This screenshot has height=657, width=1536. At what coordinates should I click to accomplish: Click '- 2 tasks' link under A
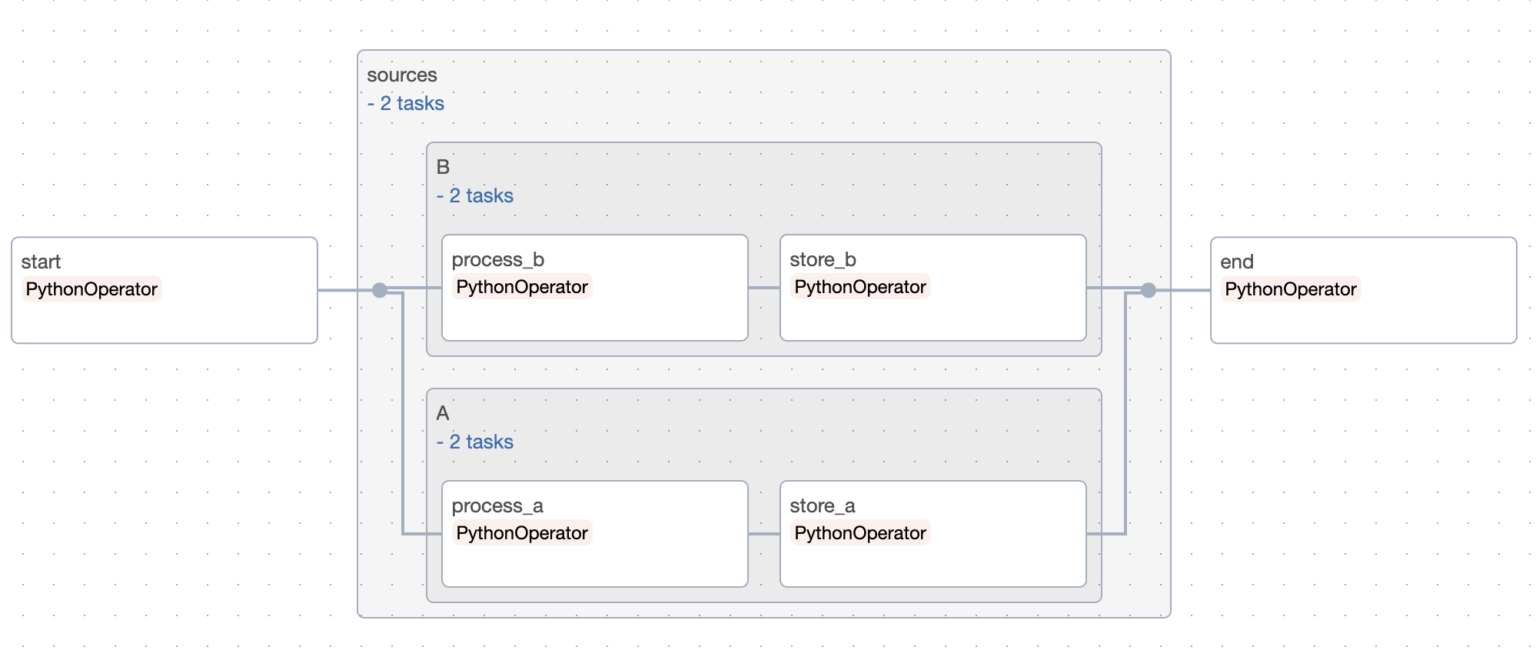pos(475,442)
